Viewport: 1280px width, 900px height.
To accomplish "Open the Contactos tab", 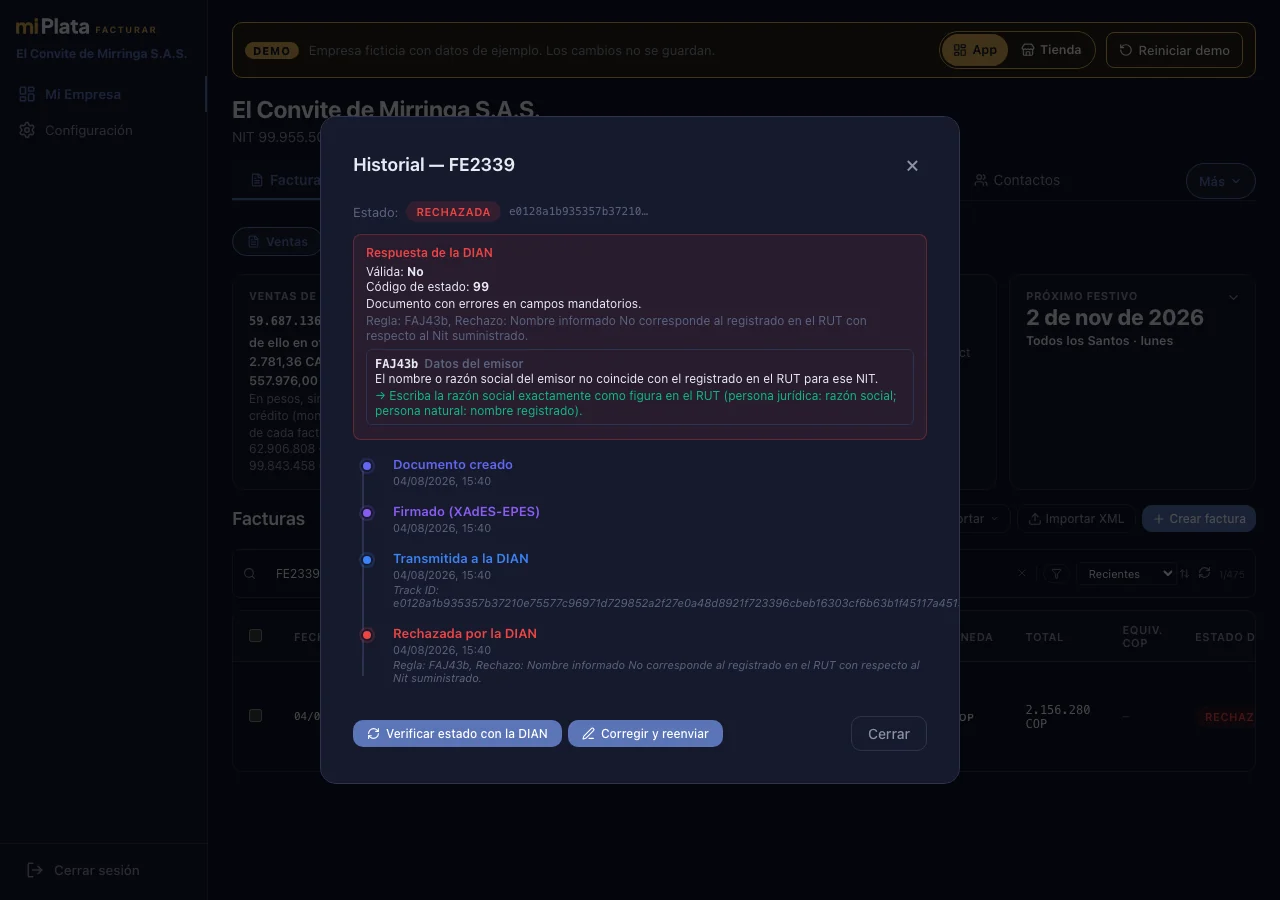I will 1016,180.
